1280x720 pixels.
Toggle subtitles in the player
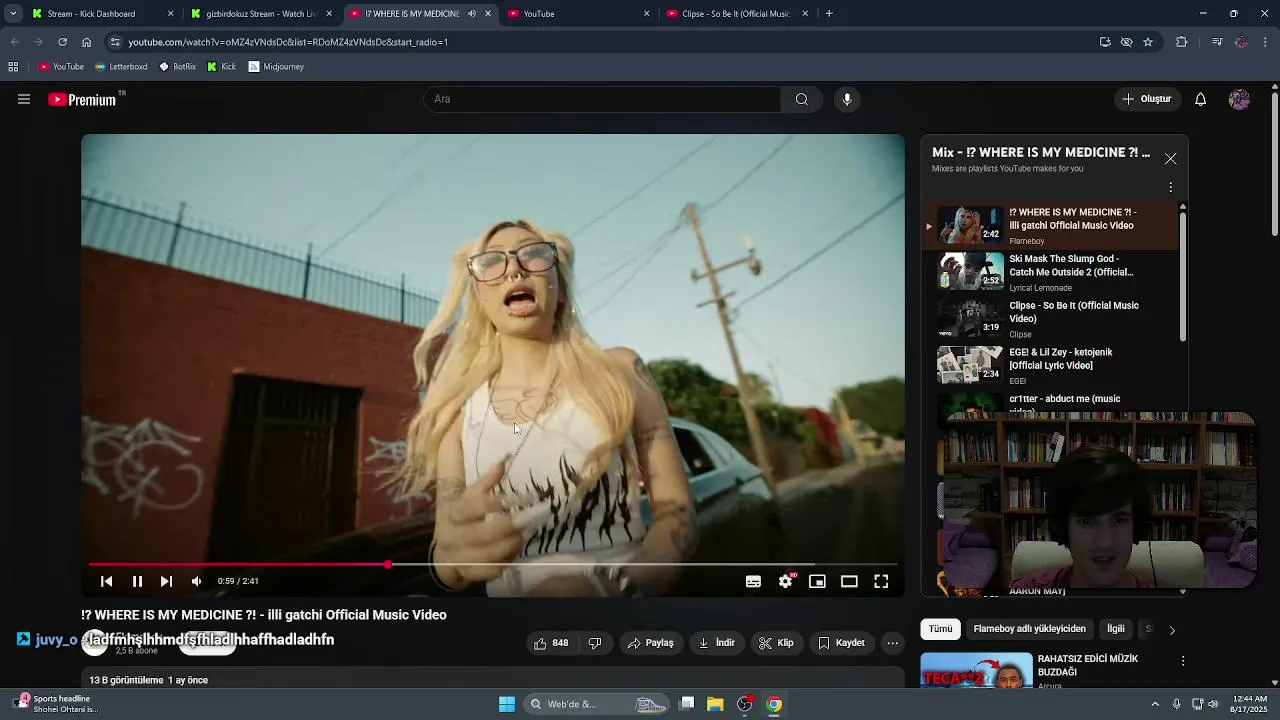click(x=753, y=581)
